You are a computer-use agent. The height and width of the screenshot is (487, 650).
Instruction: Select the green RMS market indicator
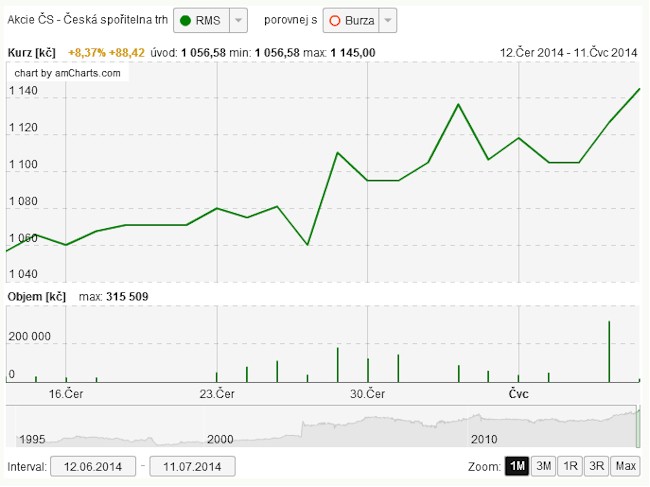pyautogui.click(x=185, y=20)
